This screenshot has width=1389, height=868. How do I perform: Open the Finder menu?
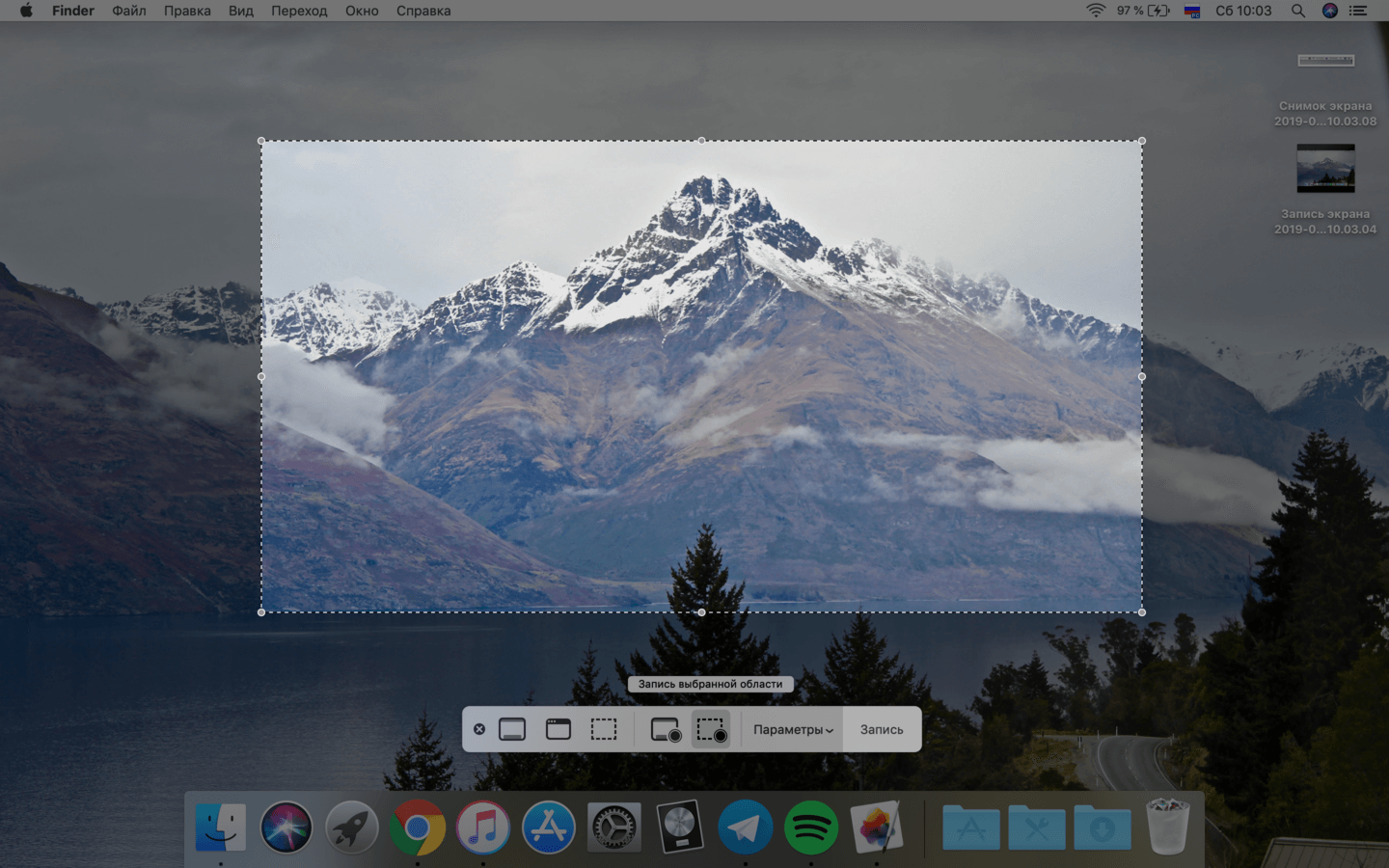(73, 11)
